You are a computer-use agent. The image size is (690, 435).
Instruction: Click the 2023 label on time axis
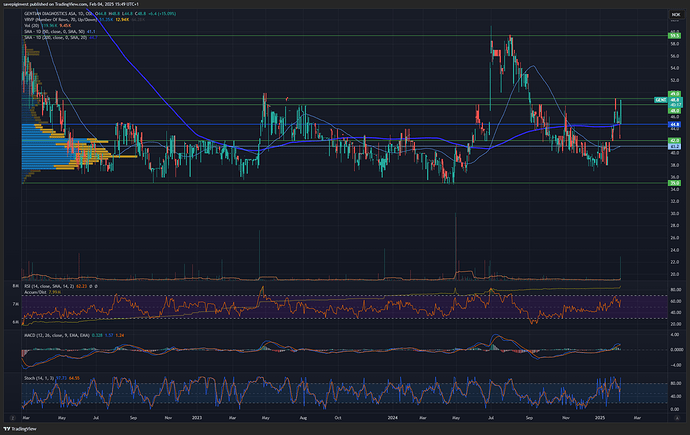pos(197,418)
